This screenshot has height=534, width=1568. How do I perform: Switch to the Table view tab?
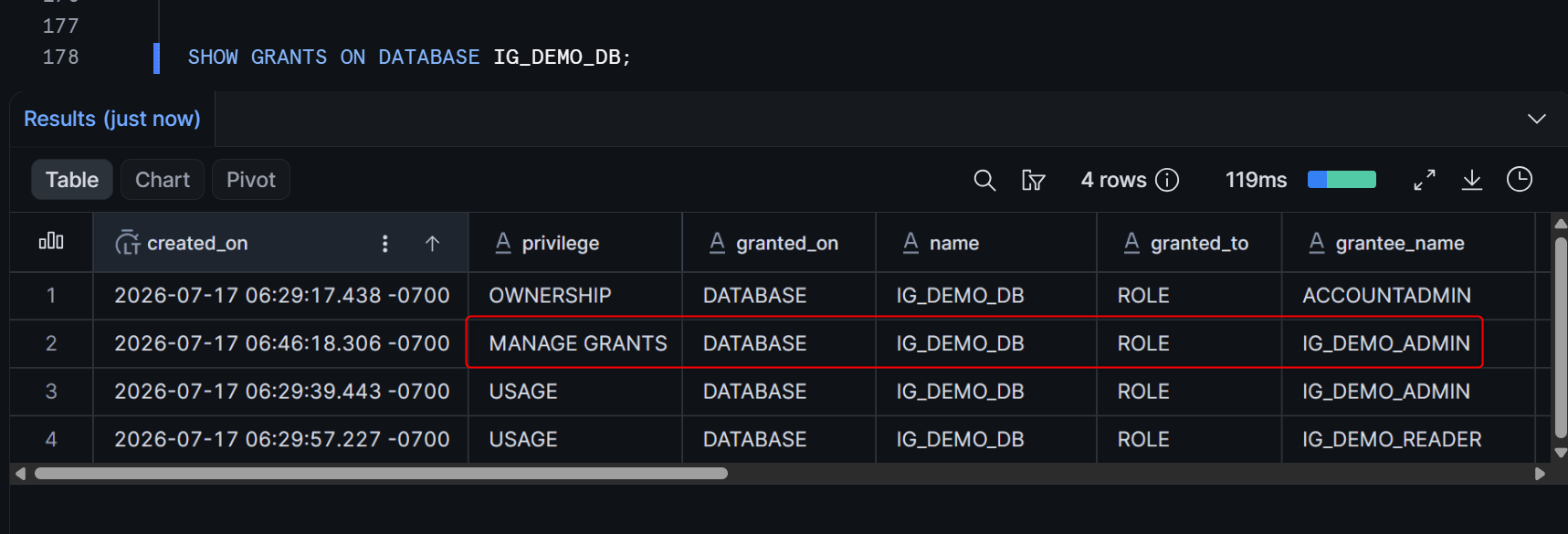tap(72, 180)
